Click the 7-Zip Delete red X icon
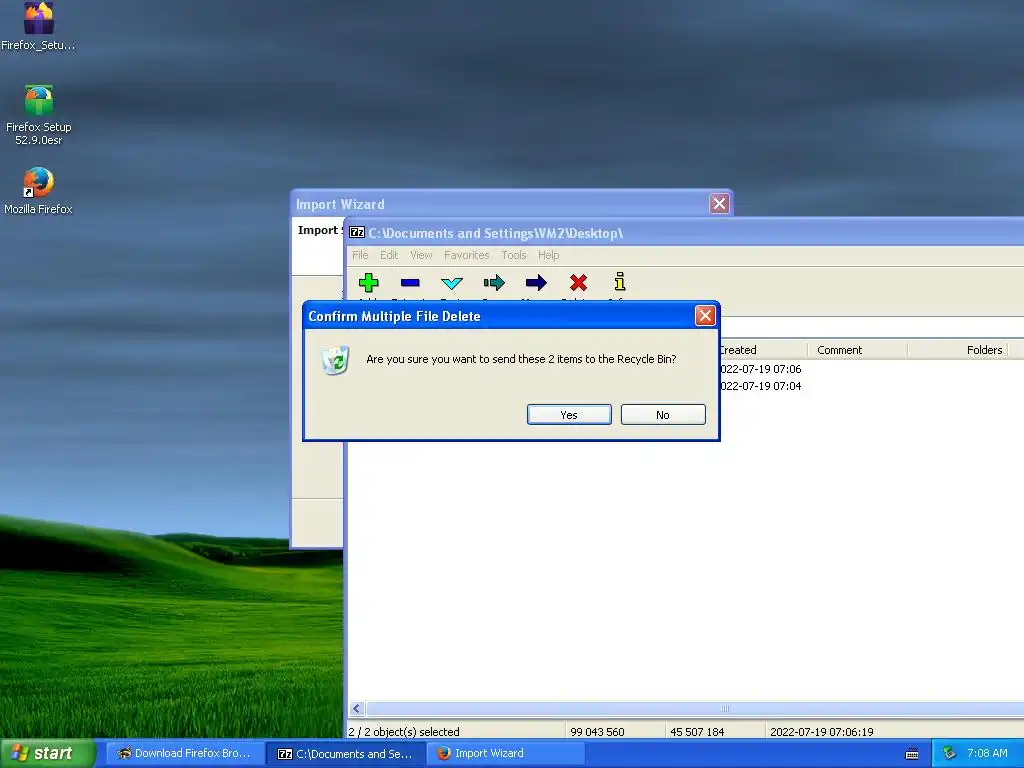This screenshot has width=1024, height=768. [578, 283]
